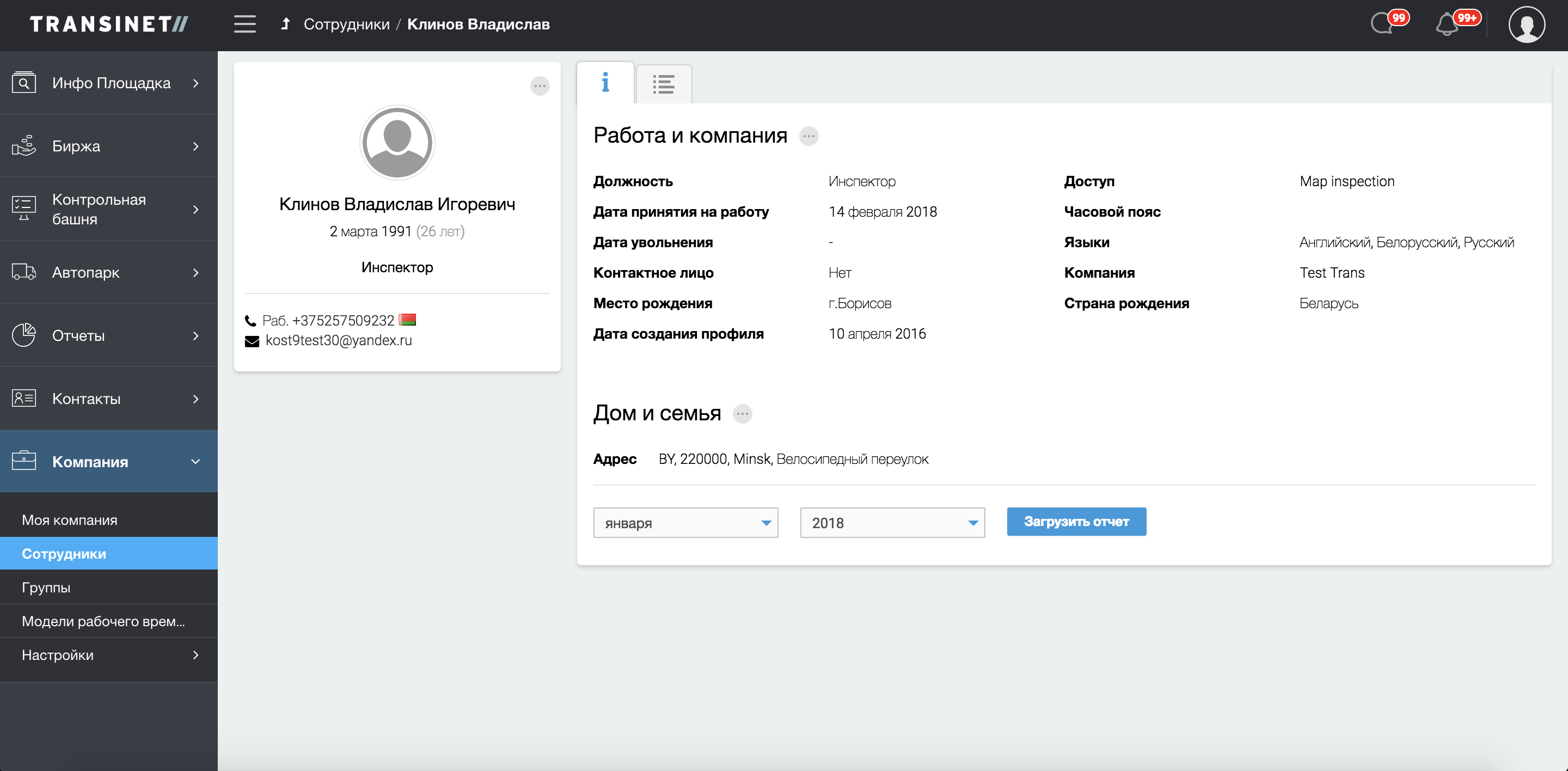Open options dots on employee card

point(540,86)
